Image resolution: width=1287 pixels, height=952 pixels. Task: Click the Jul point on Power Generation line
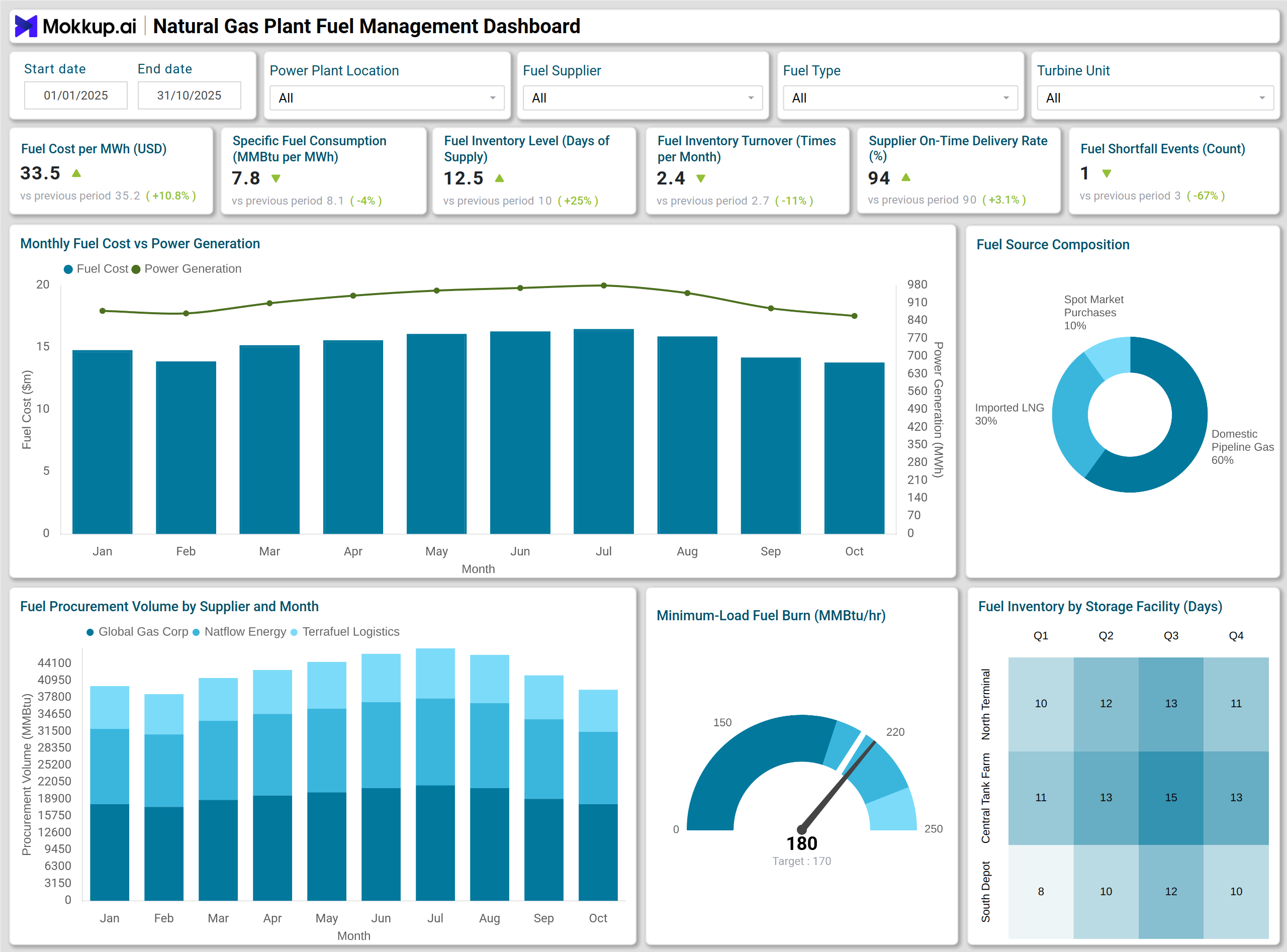point(603,285)
